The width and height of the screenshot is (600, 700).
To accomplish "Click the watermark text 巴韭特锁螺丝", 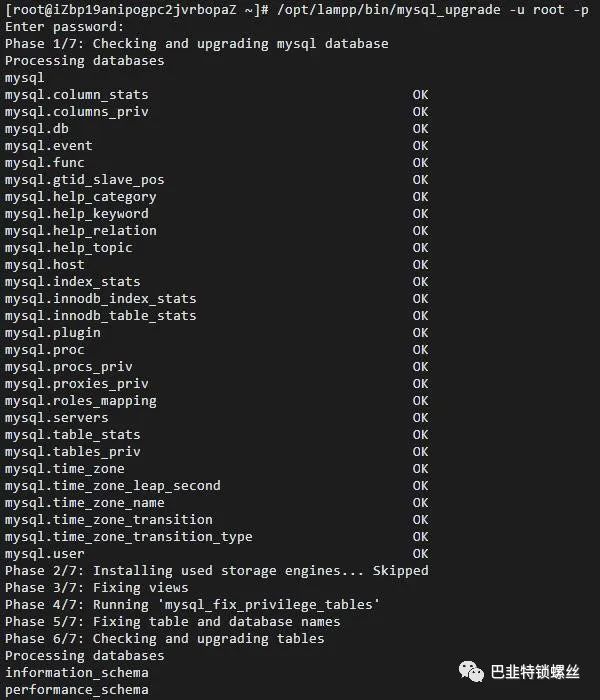I will (x=535, y=671).
